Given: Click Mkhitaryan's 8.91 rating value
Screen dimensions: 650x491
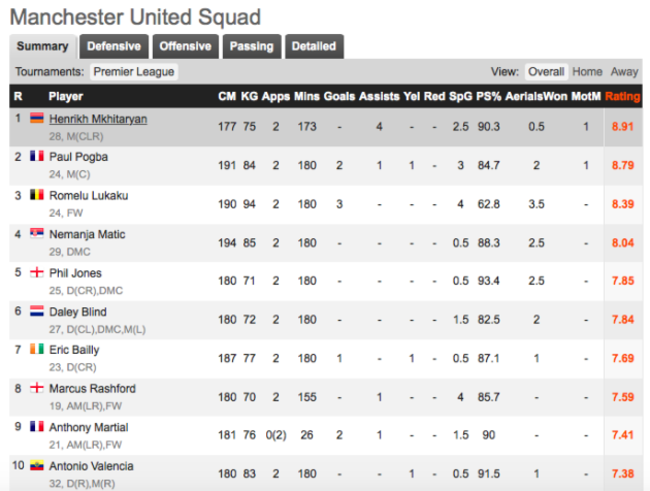Looking at the screenshot, I should pos(621,127).
